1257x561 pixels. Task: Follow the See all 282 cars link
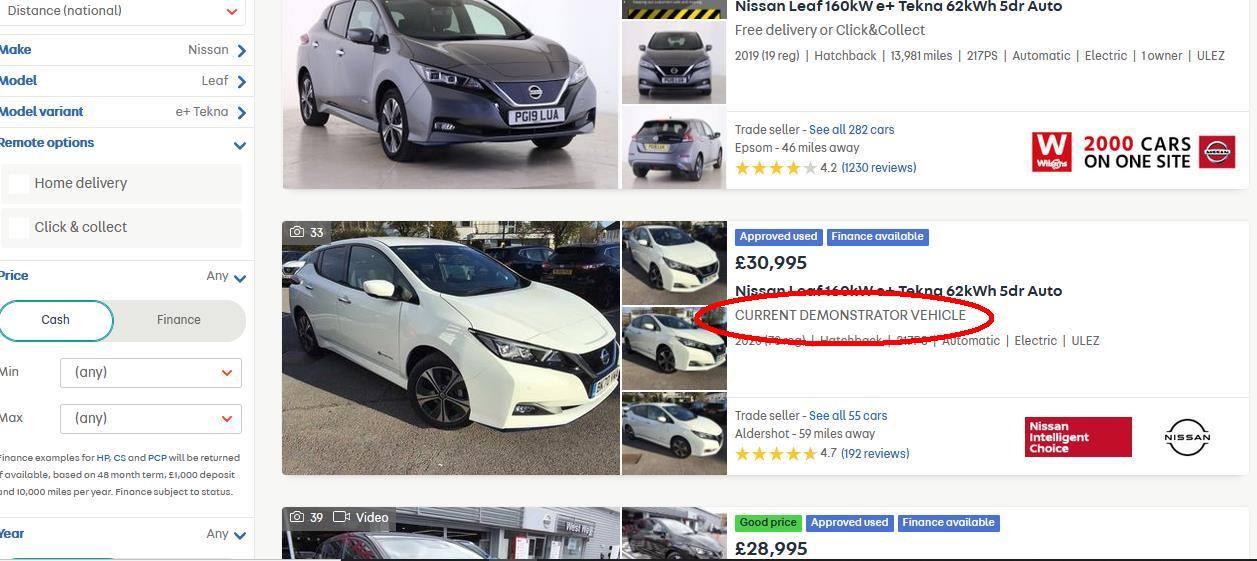851,130
